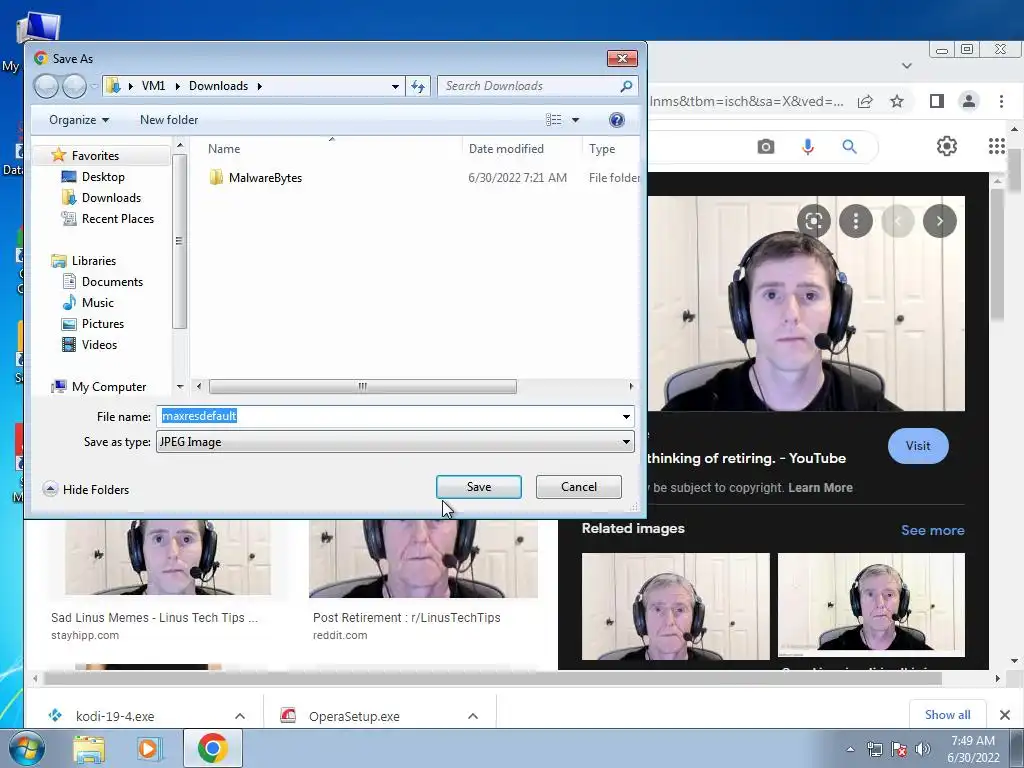This screenshot has width=1024, height=768.
Task: Open the Help icon in Save As dialog
Action: click(616, 120)
